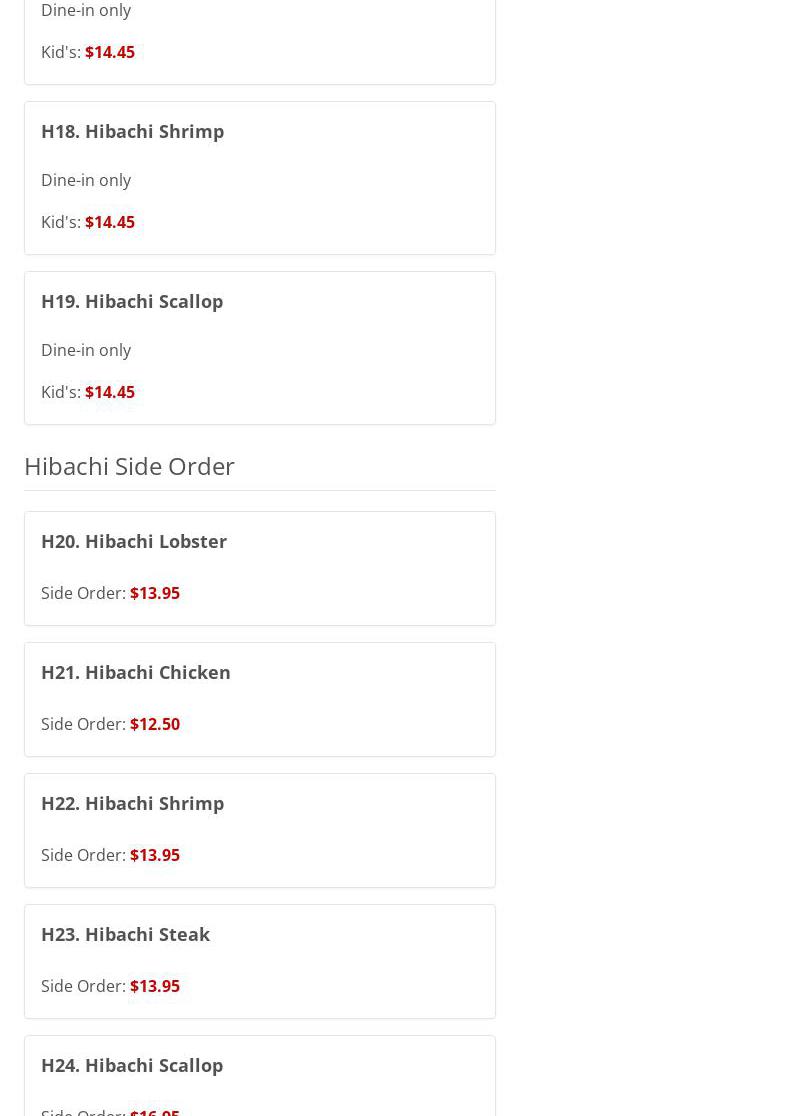Click the "Dine-in only" text under H19
Image resolution: width=785 pixels, height=1116 pixels.
pos(86,350)
